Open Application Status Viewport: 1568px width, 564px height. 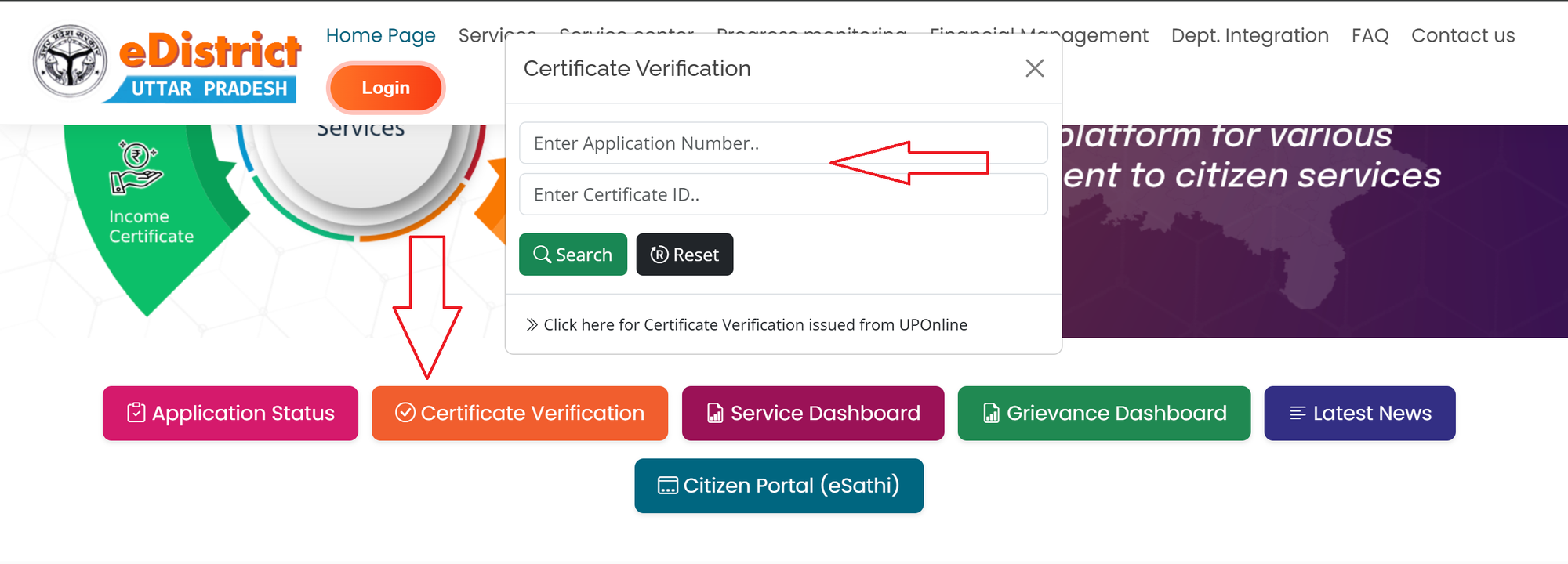point(230,413)
